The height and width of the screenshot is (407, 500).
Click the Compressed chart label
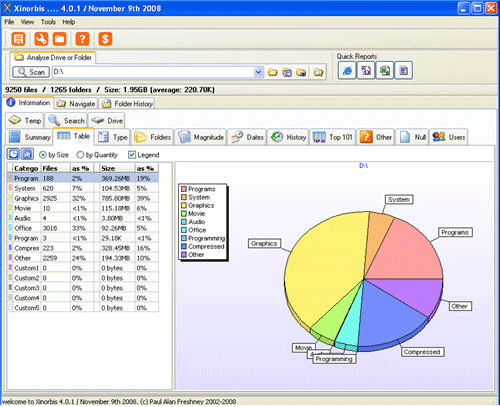click(422, 352)
